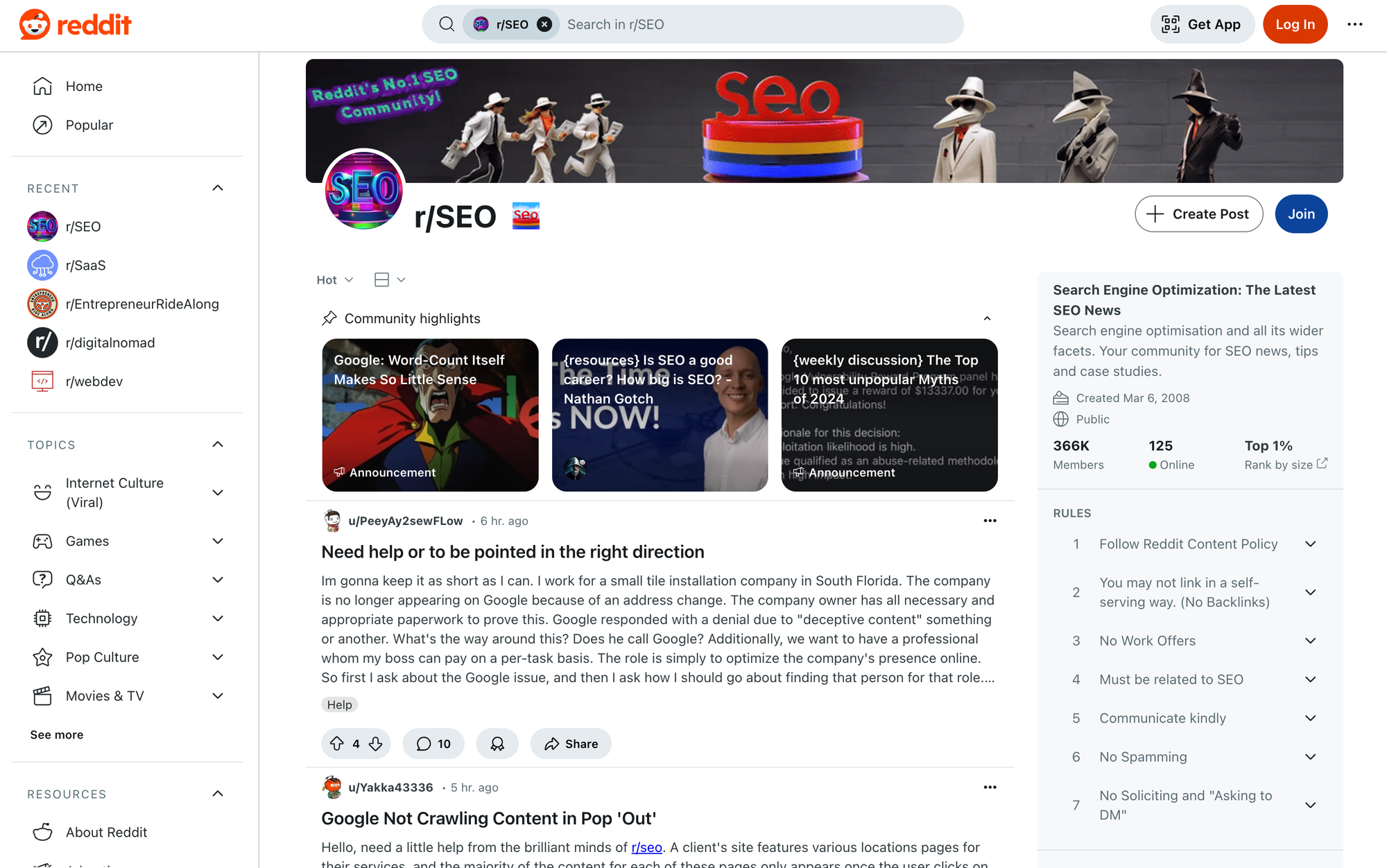1387x868 pixels.
Task: Remove the r/SEO search filter chip
Action: 545,24
